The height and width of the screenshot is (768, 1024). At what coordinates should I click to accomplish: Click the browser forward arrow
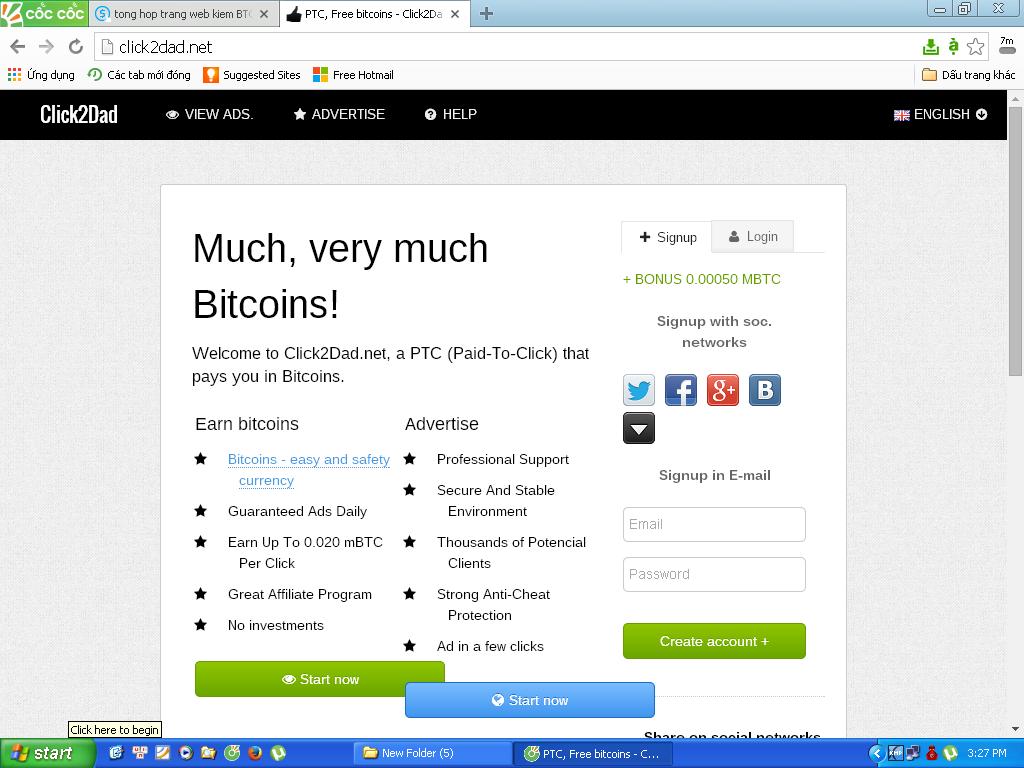point(46,46)
